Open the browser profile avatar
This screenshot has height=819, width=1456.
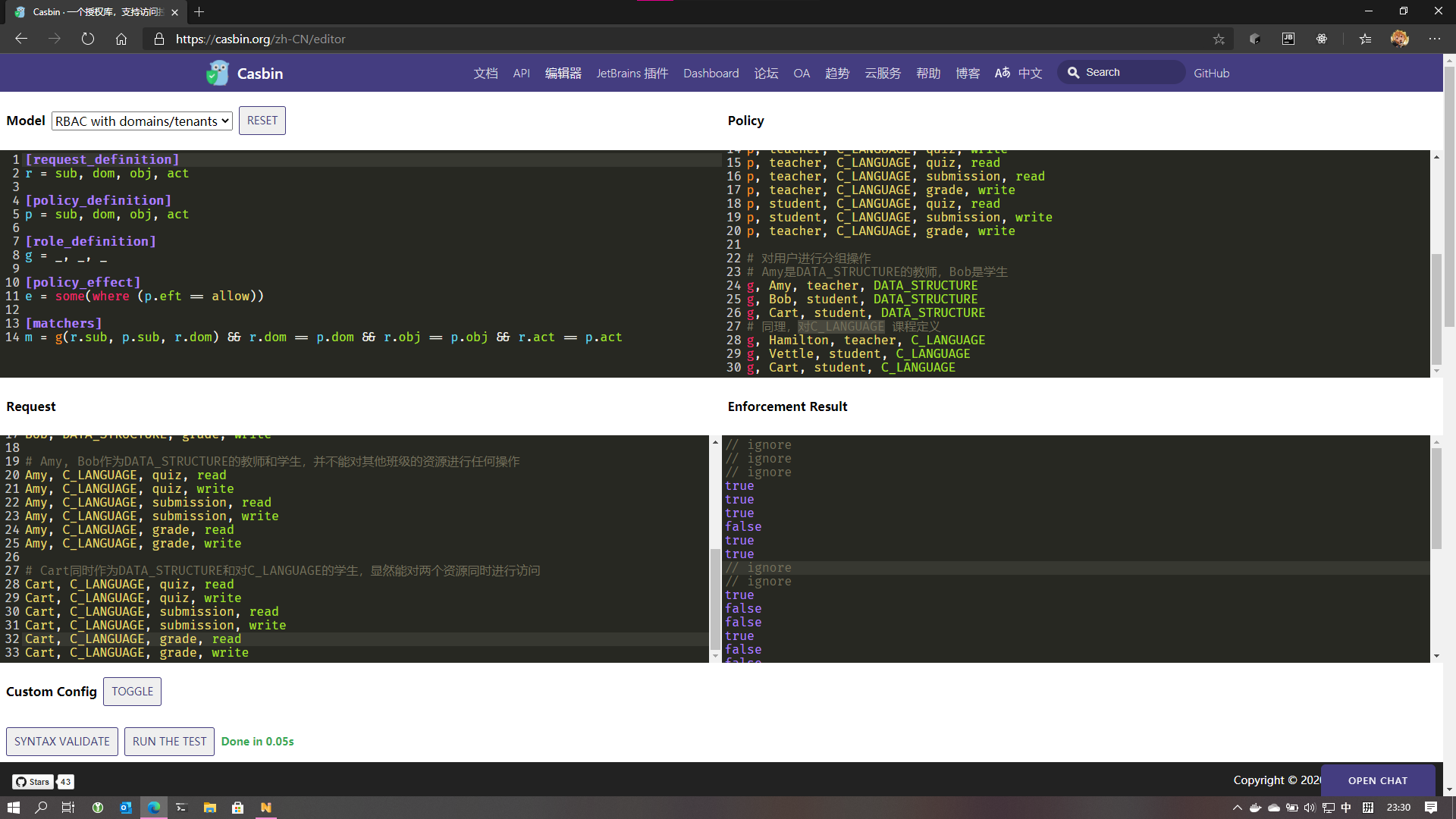[1400, 39]
